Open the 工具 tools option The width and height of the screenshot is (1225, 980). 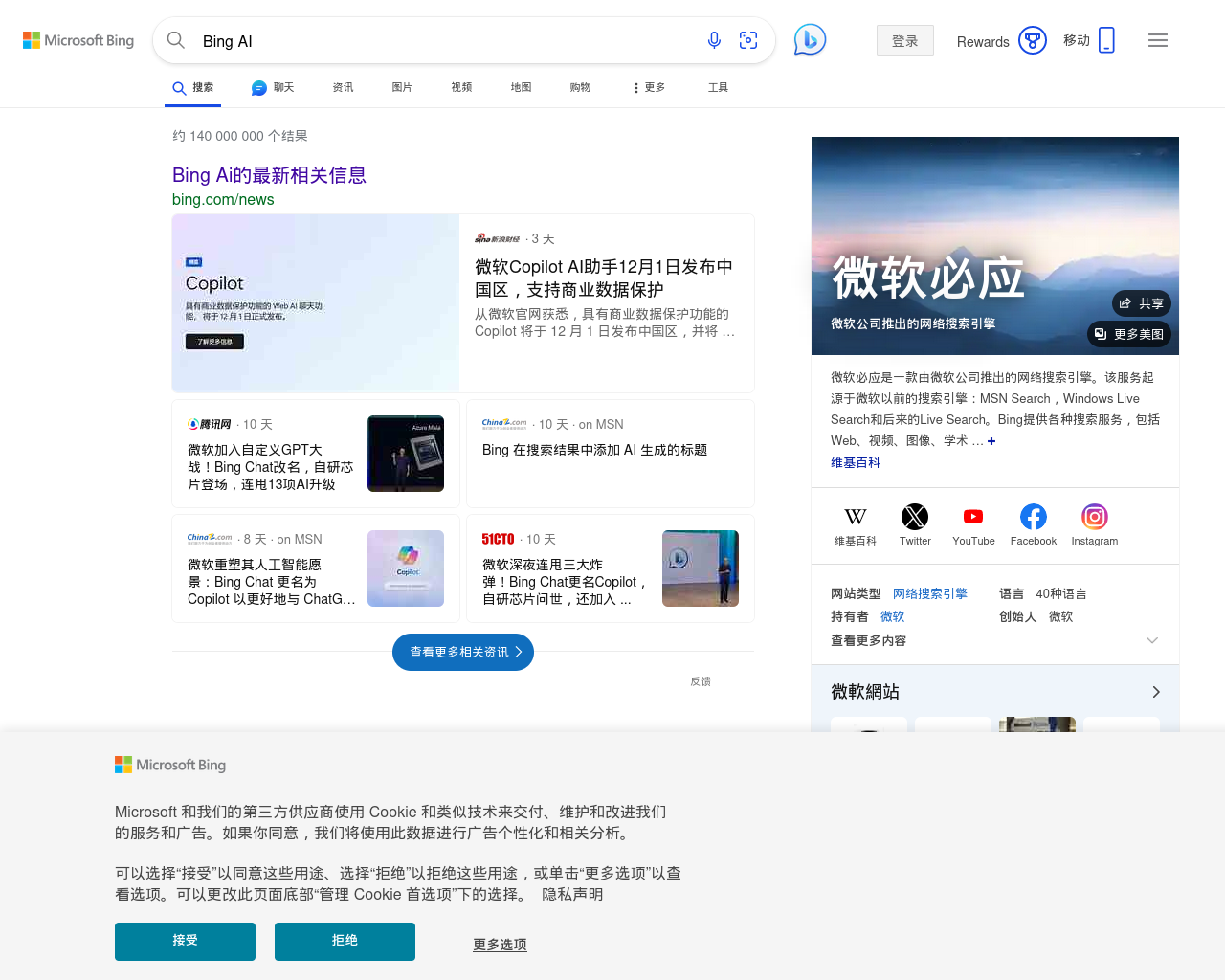(718, 87)
